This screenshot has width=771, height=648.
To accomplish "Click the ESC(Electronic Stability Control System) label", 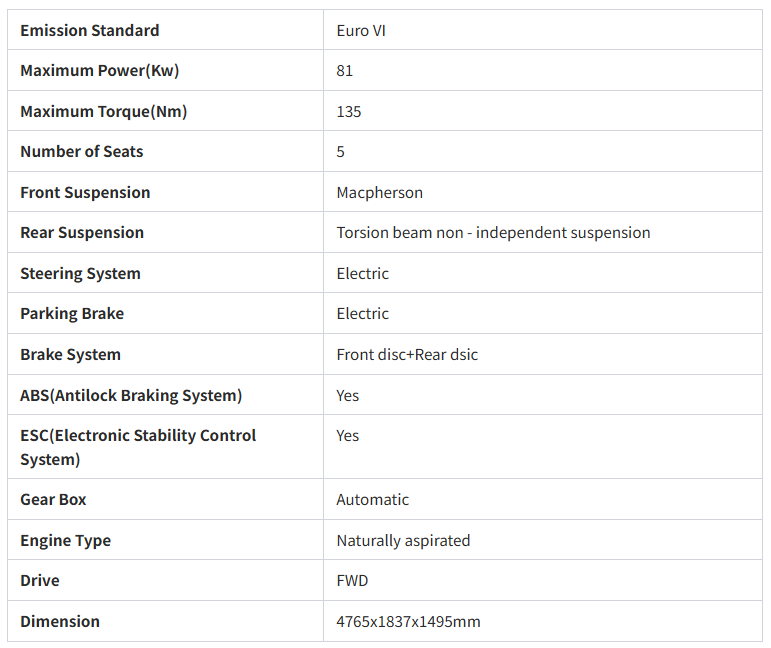I will (x=138, y=447).
